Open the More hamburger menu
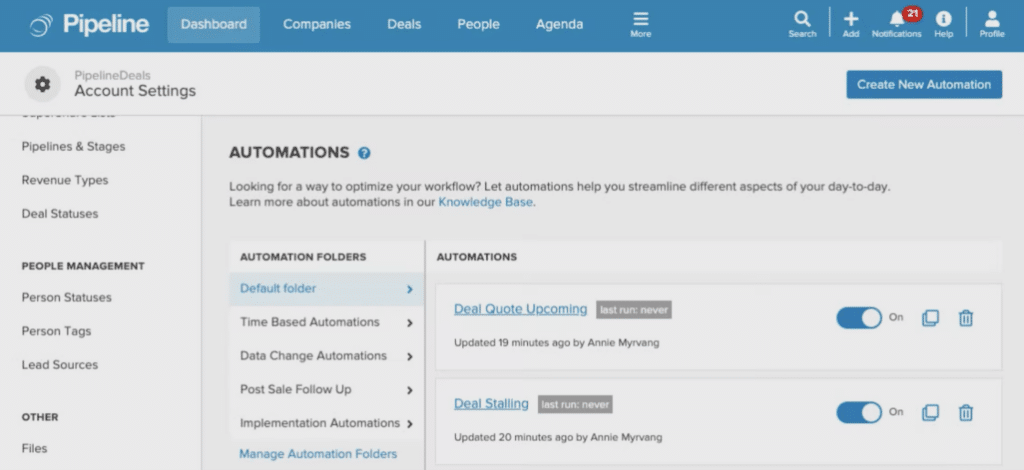This screenshot has height=470, width=1024. tap(641, 25)
